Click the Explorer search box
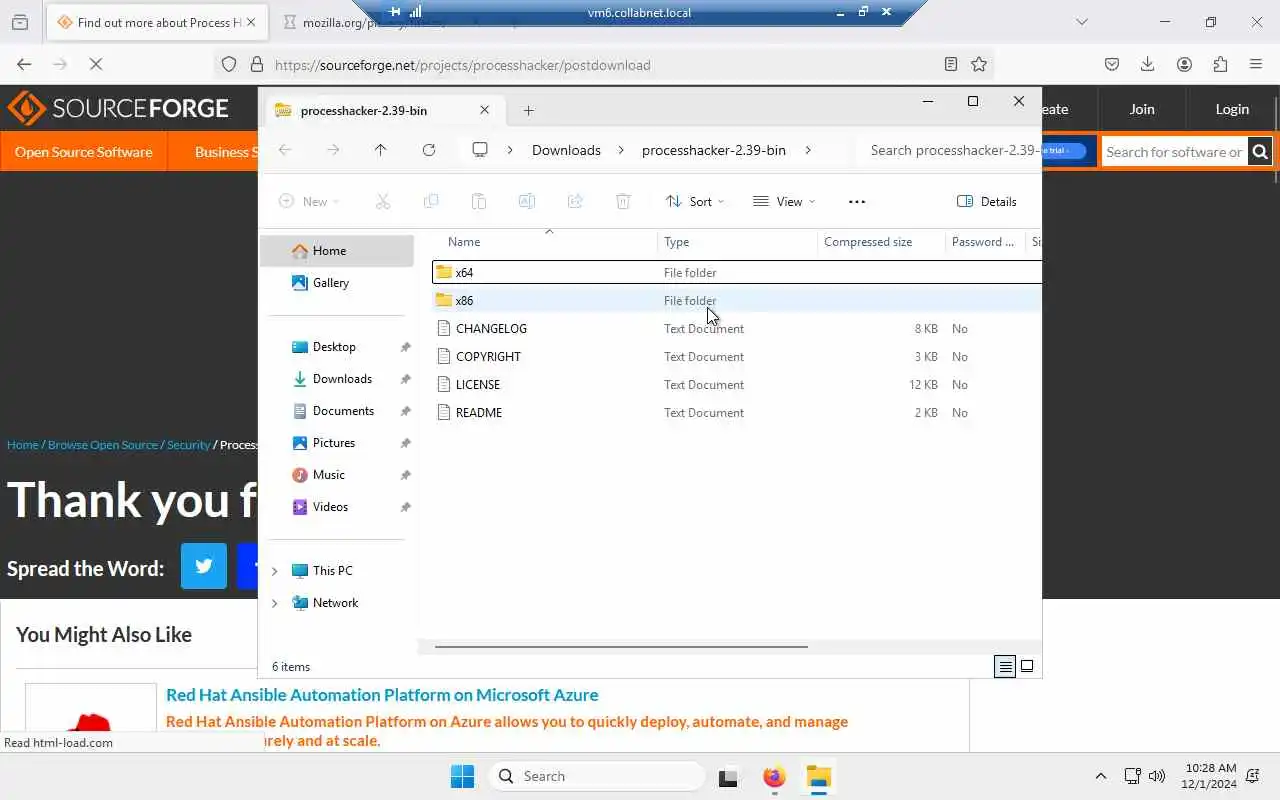 (x=948, y=150)
